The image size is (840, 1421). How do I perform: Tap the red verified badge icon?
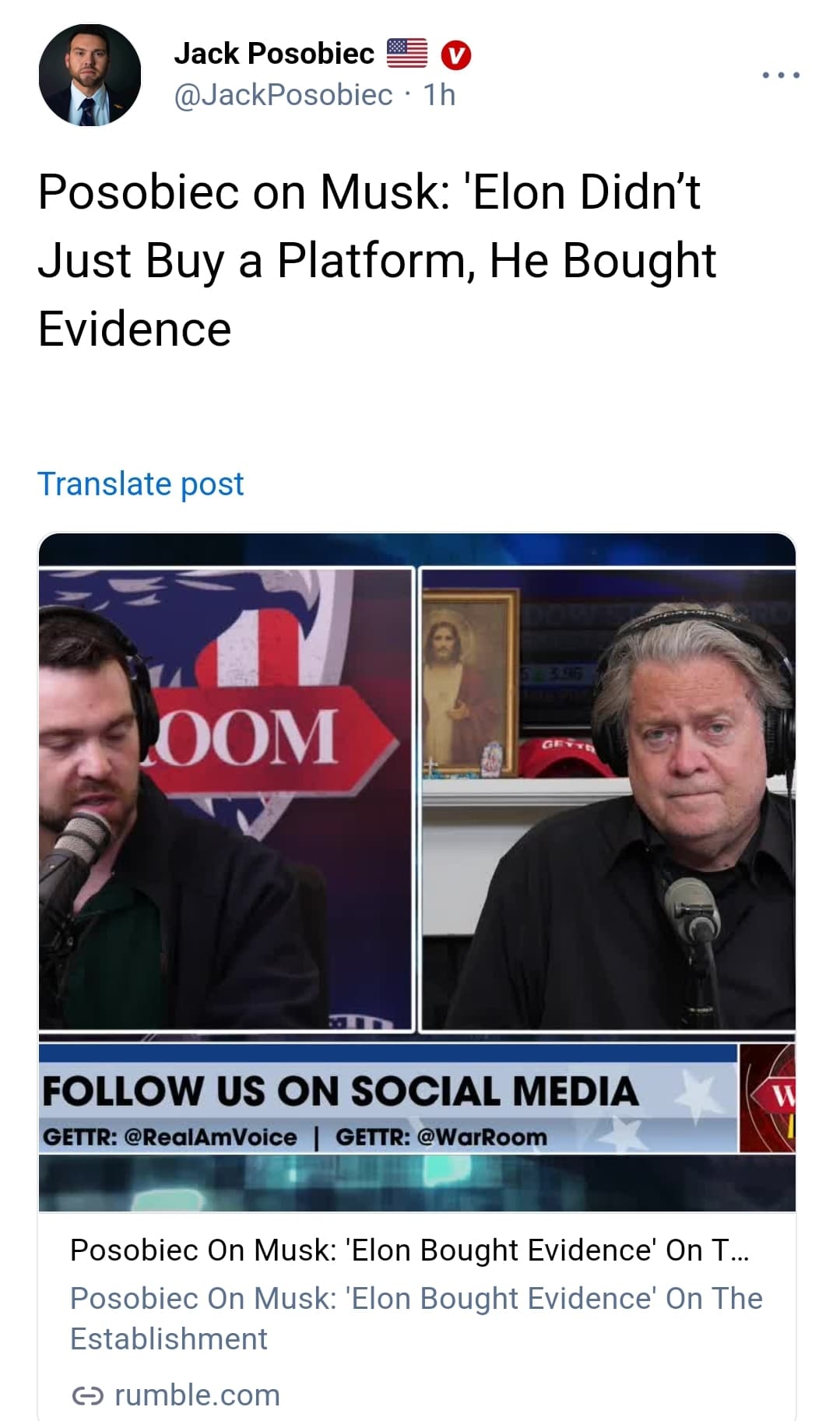(x=456, y=55)
